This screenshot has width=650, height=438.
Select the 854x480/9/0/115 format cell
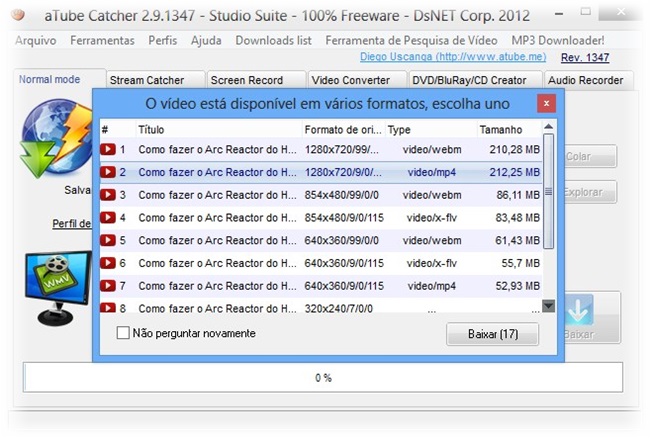pos(344,218)
